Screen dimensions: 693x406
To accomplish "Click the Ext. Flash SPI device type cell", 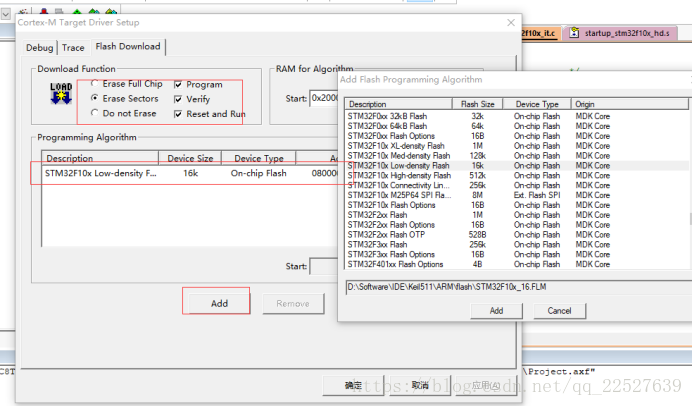I will (x=537, y=195).
